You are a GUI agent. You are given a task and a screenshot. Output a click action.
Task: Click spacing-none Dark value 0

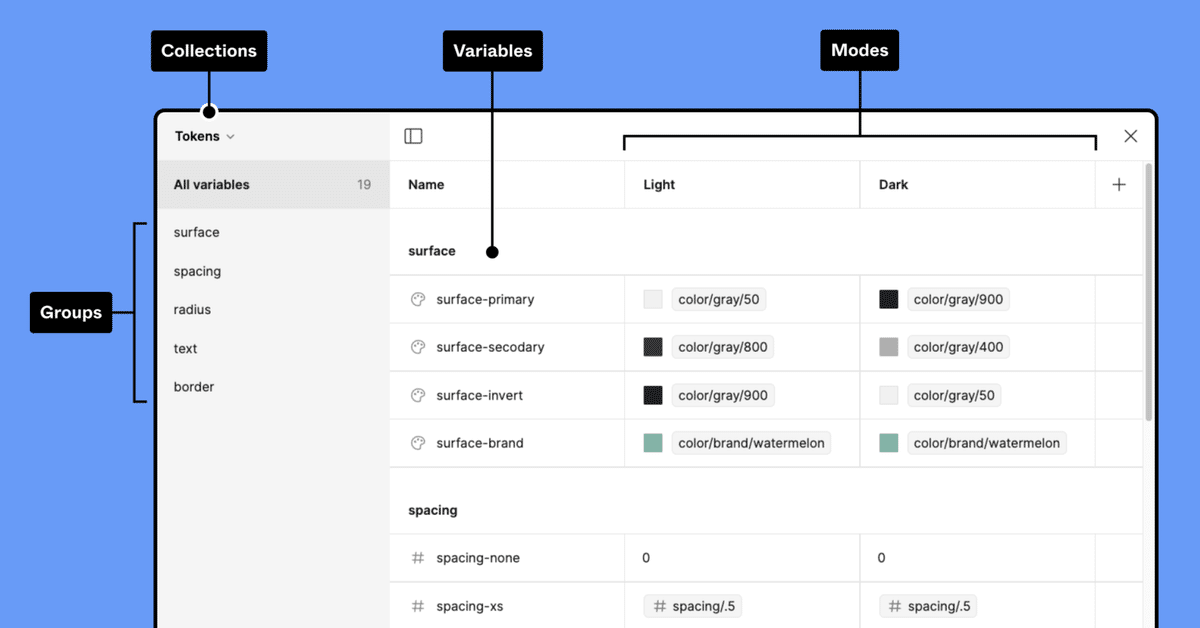(x=881, y=558)
